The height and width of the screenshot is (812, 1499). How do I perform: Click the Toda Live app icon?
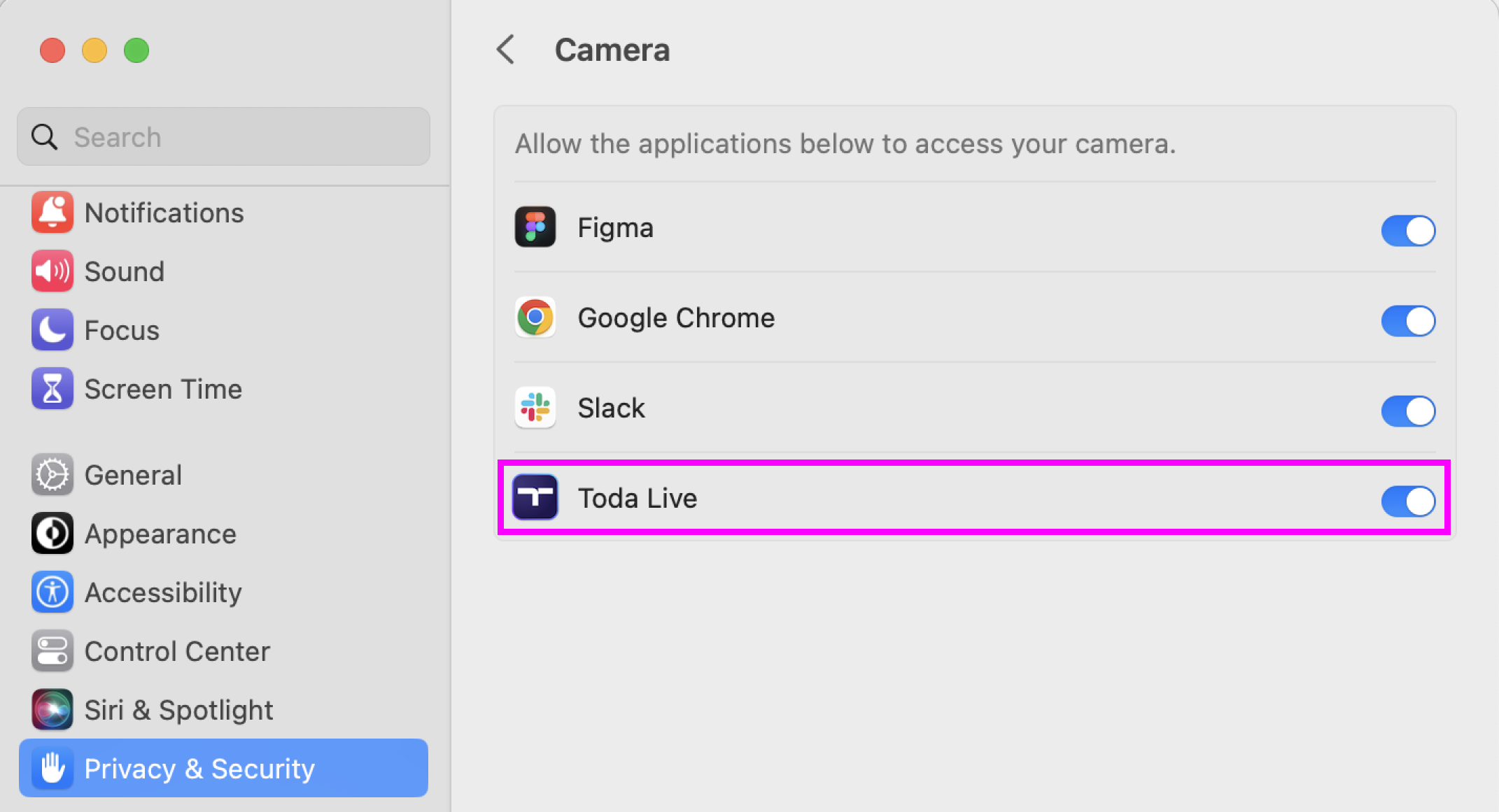[535, 498]
